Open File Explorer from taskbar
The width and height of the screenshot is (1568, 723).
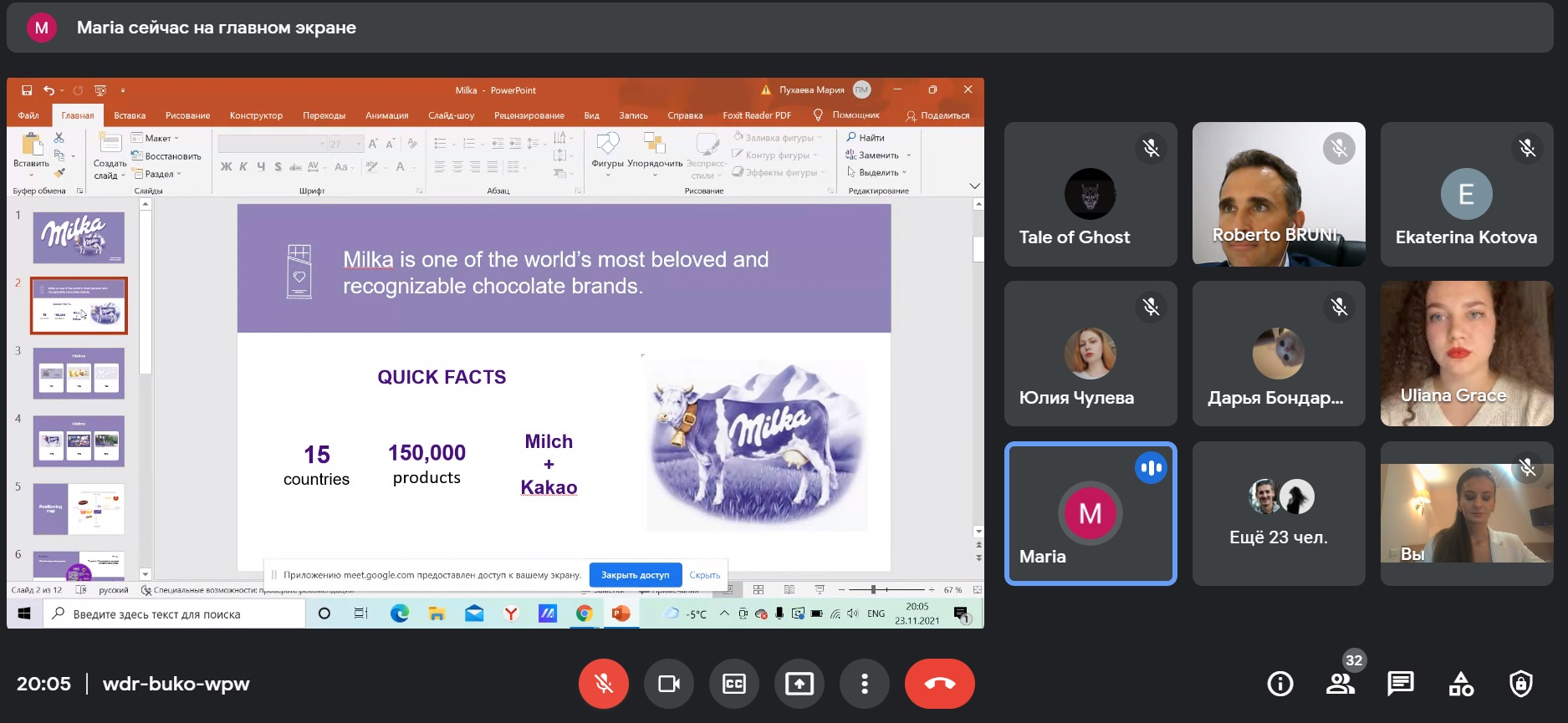point(437,614)
